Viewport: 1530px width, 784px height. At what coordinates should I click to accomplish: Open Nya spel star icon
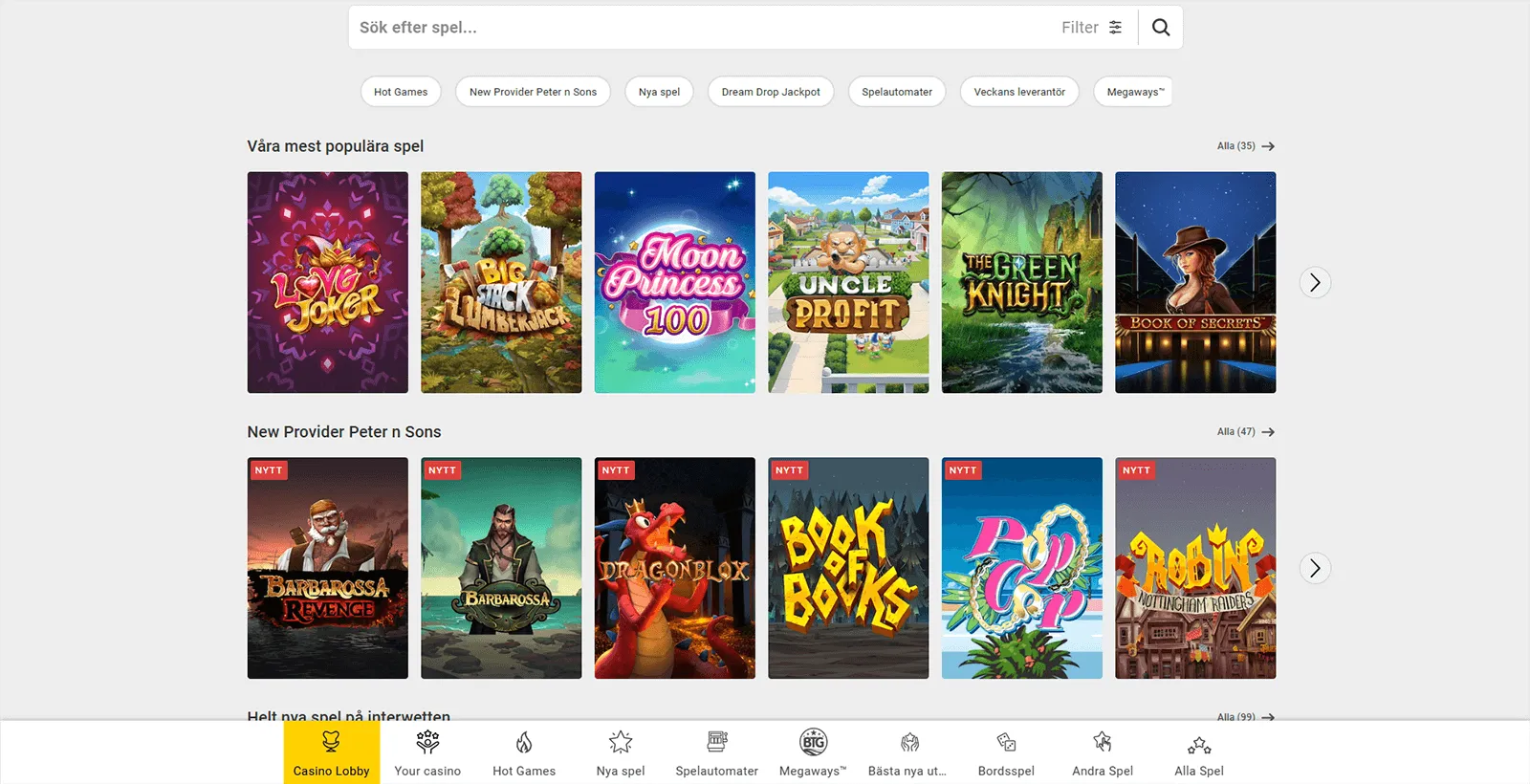pos(621,742)
